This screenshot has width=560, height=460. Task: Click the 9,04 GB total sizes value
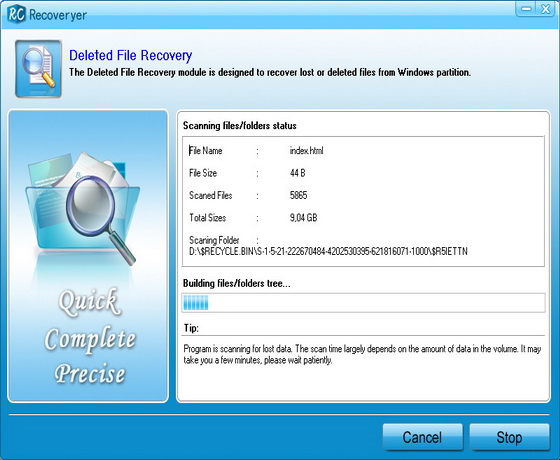(303, 218)
